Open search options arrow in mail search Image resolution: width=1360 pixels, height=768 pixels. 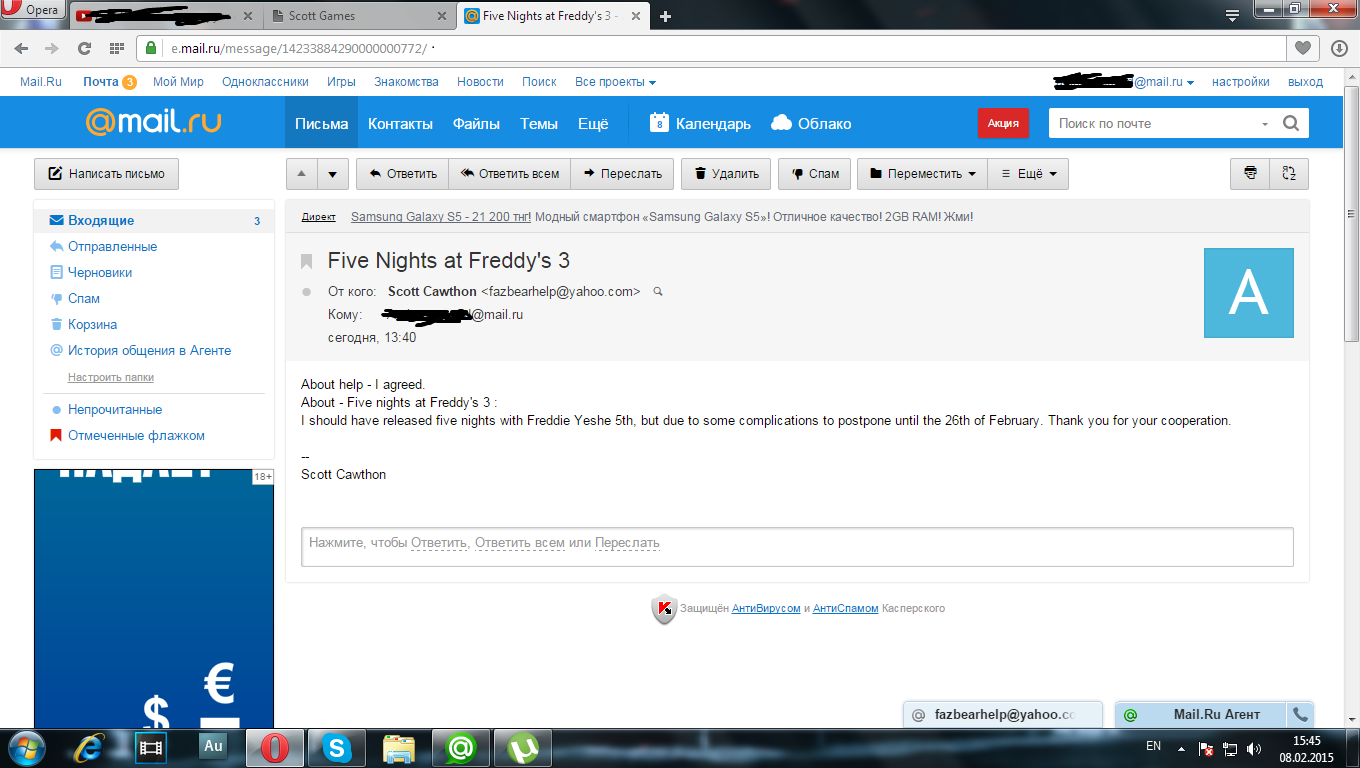point(1265,123)
